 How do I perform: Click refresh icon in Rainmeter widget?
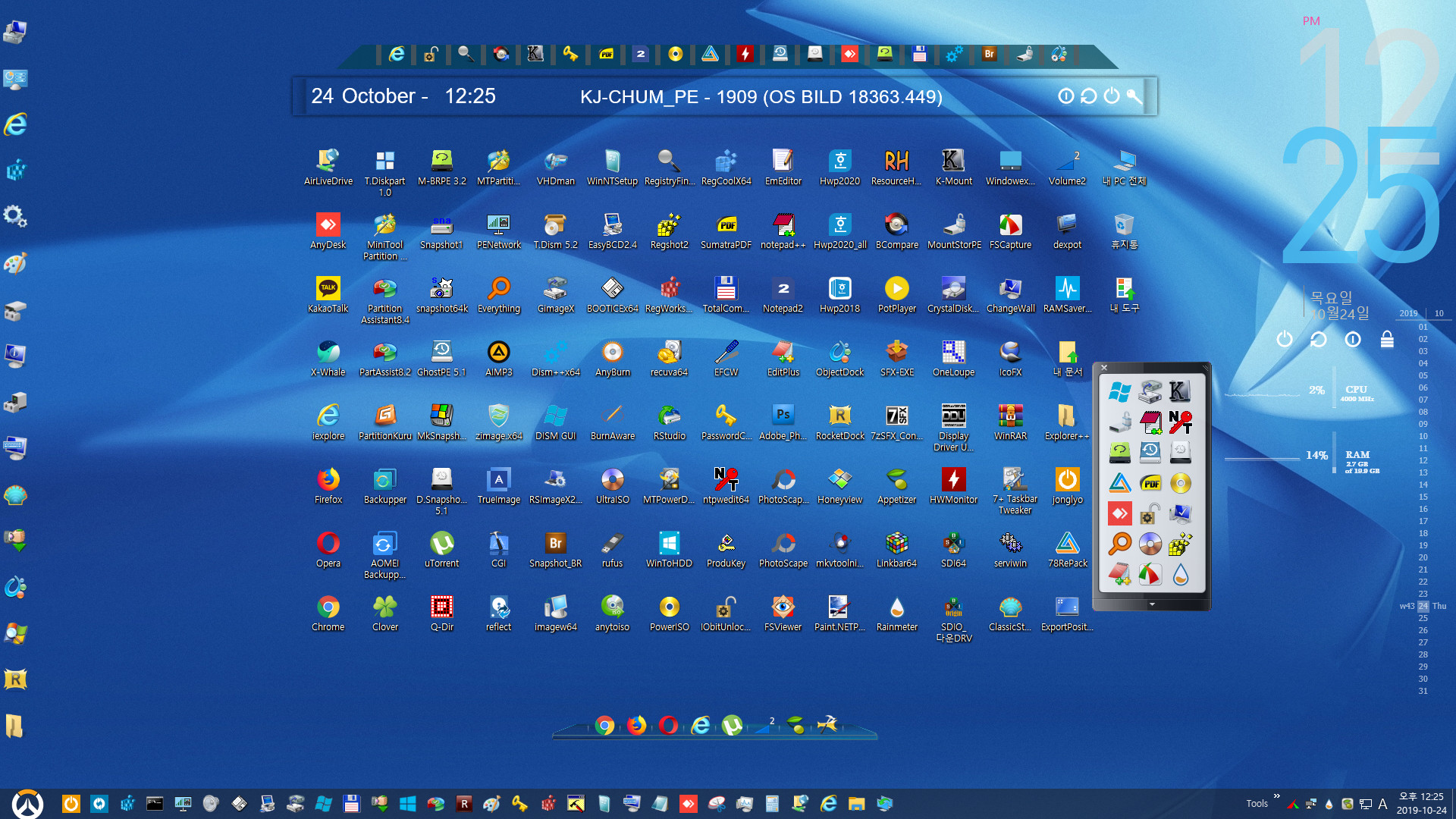pyautogui.click(x=1319, y=339)
